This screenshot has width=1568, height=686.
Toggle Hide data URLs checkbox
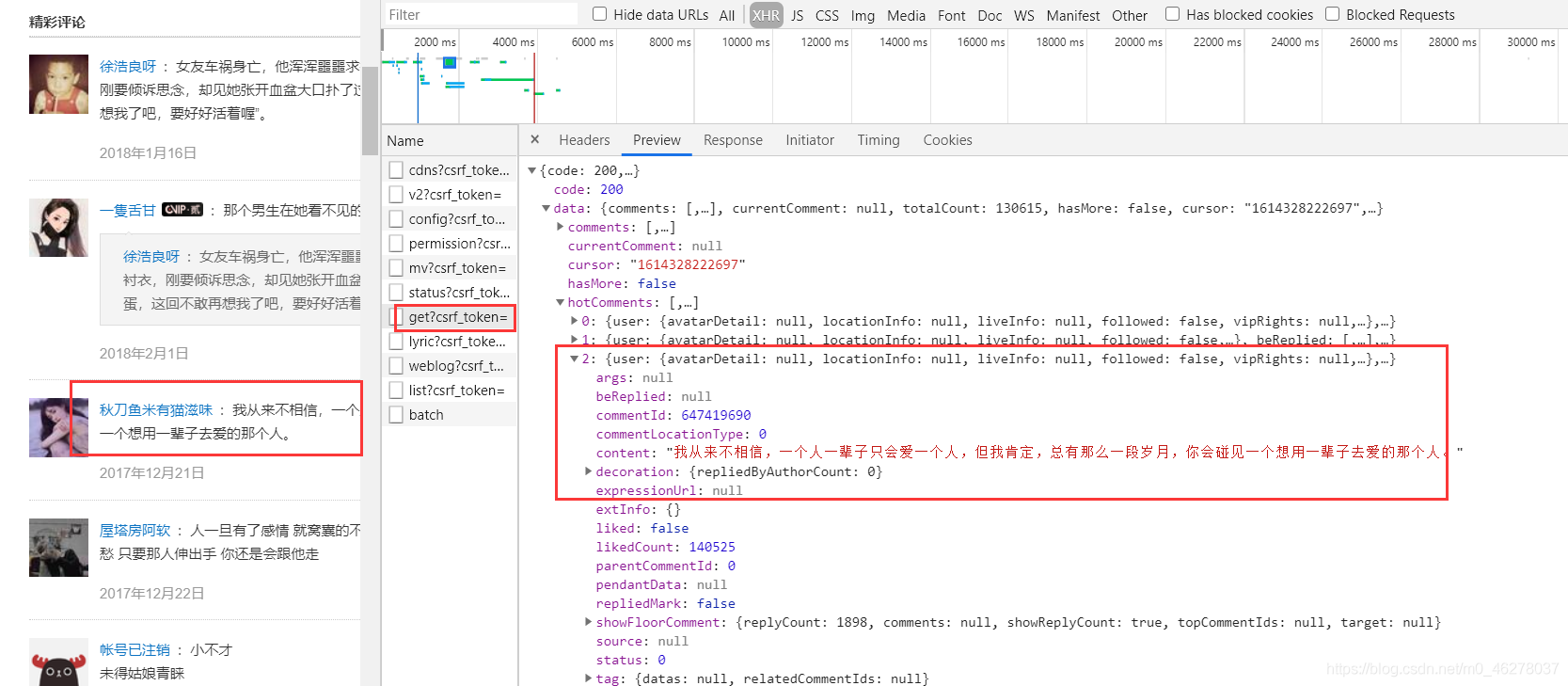[599, 14]
